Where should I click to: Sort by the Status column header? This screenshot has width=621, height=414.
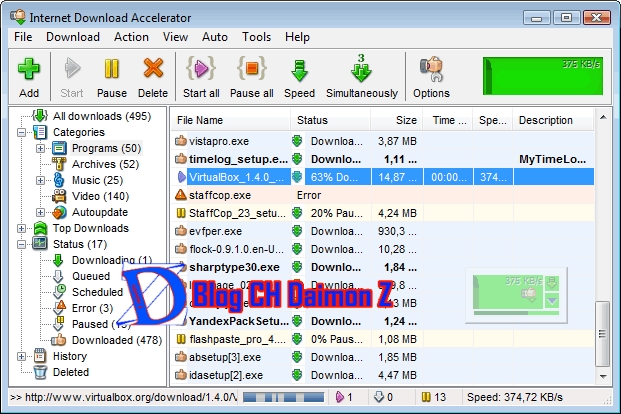331,120
